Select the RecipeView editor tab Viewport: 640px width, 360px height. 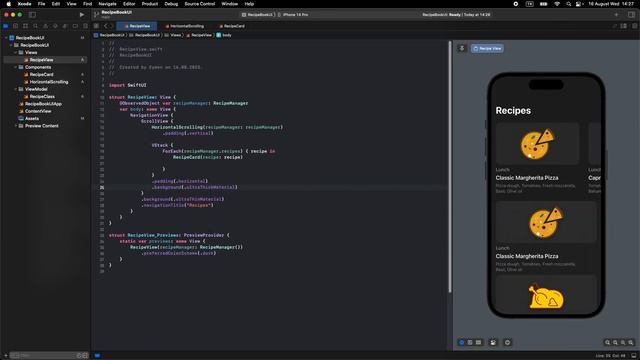click(137, 26)
